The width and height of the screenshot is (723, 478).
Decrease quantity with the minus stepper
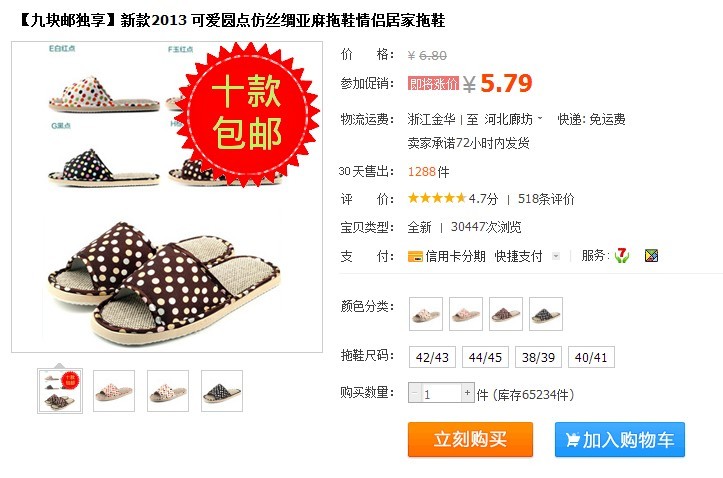(x=415, y=393)
